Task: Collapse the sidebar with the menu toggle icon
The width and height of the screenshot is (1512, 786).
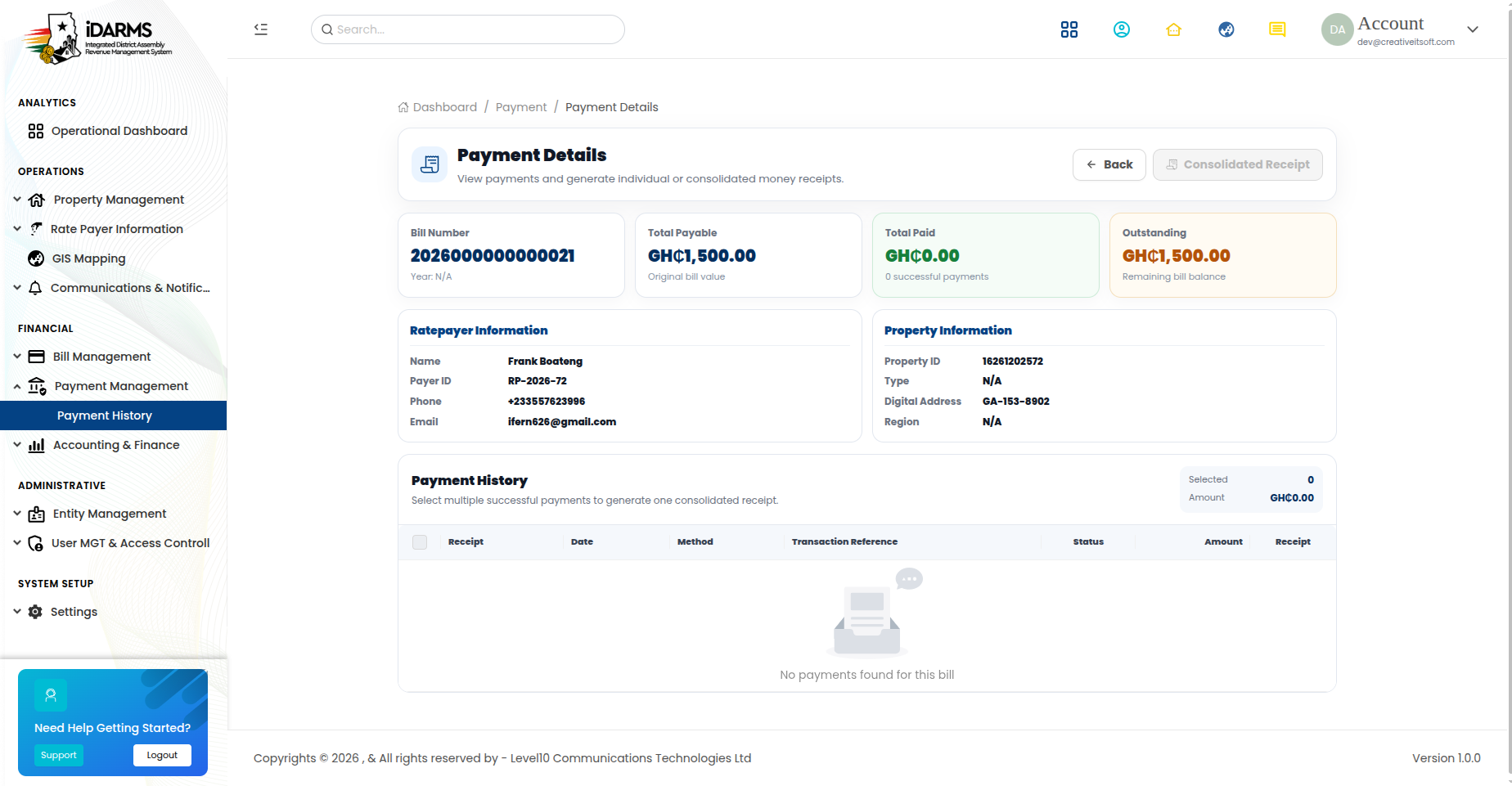Action: tap(261, 29)
